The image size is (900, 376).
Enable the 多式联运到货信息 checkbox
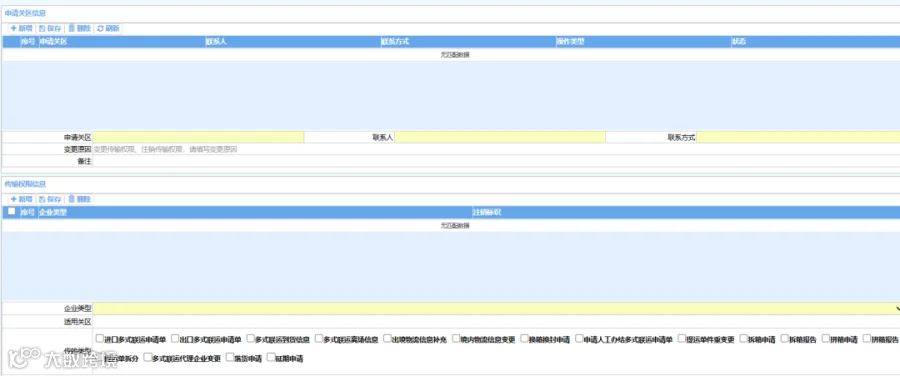click(250, 339)
